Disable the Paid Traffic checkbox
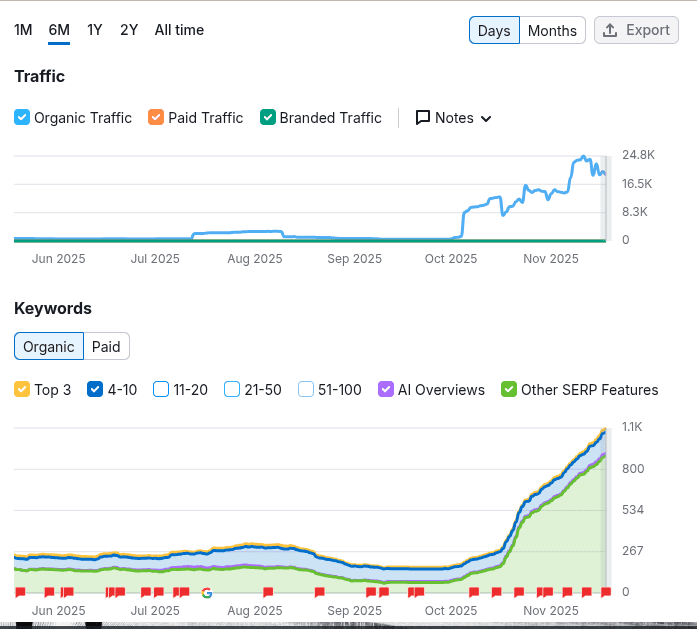The image size is (697, 629). 156,118
